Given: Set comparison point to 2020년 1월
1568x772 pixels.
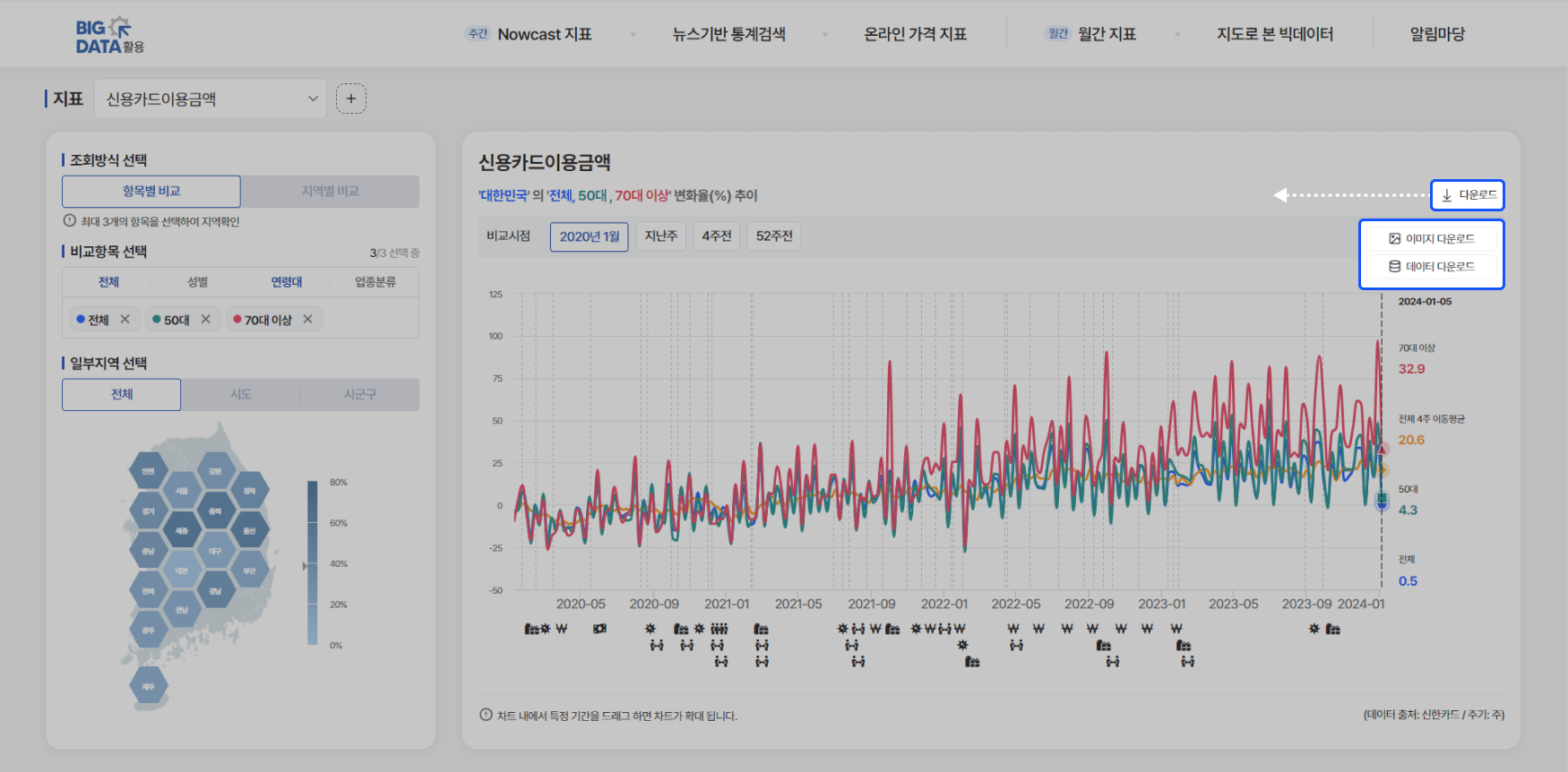Looking at the screenshot, I should pos(589,236).
